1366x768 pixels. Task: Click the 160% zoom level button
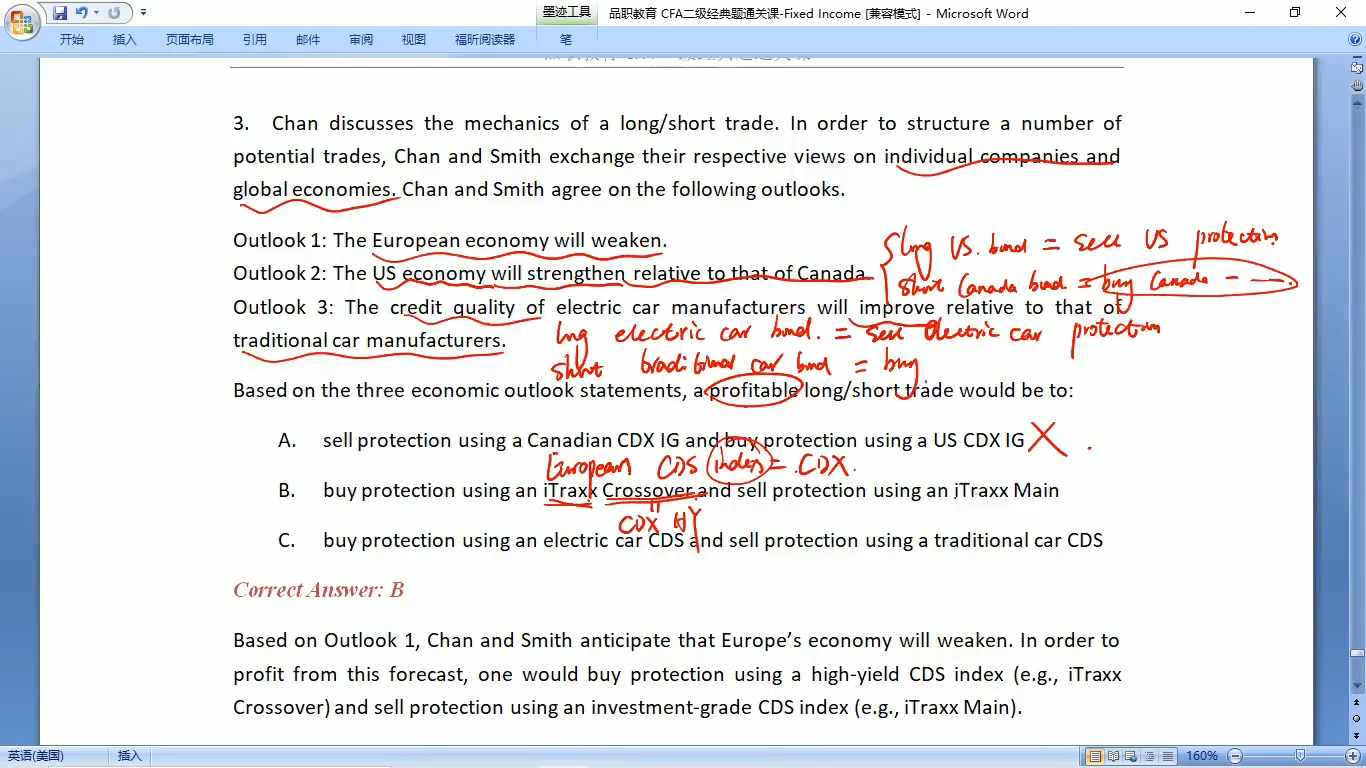[1202, 756]
